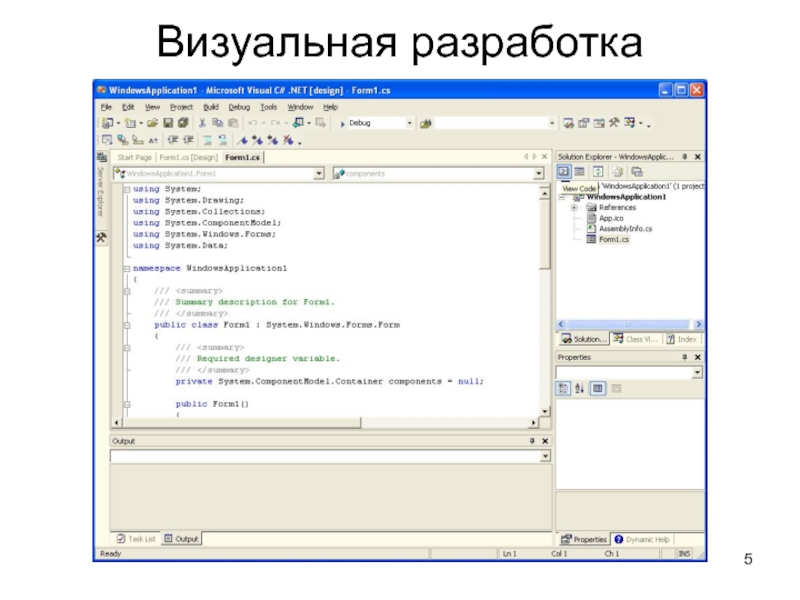This screenshot has width=800, height=600.
Task: Toggle auto-hide pin on Properties panel
Action: (685, 357)
